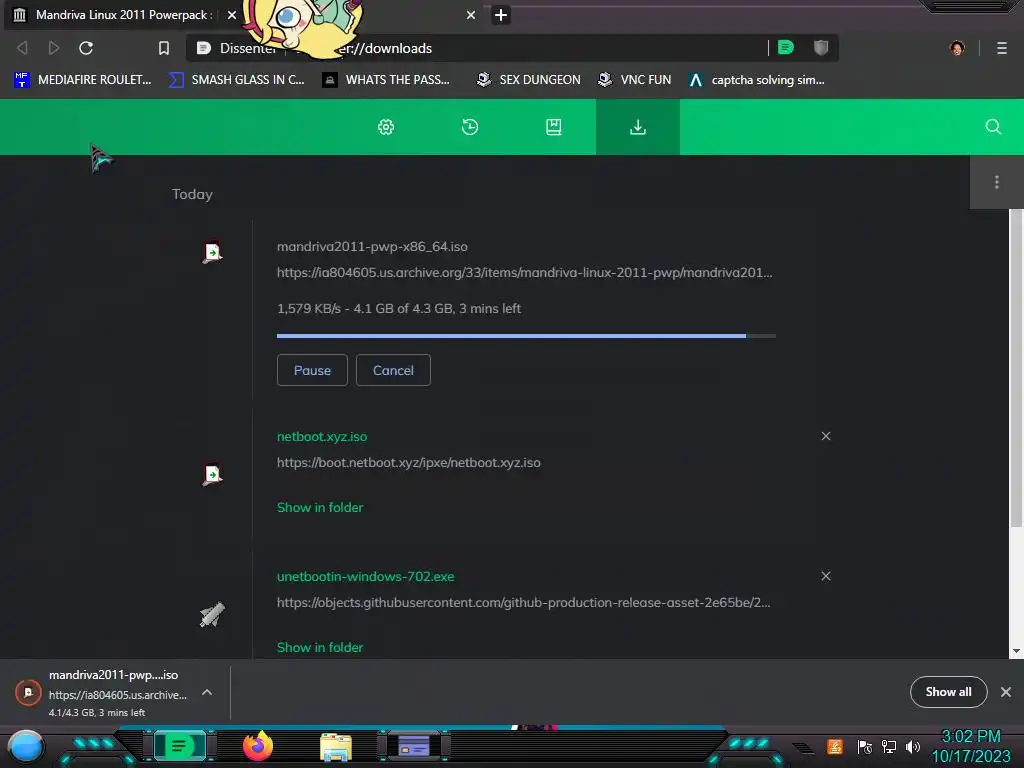Click the mandriva2011-pwp-x86_64.iso file name

372,247
